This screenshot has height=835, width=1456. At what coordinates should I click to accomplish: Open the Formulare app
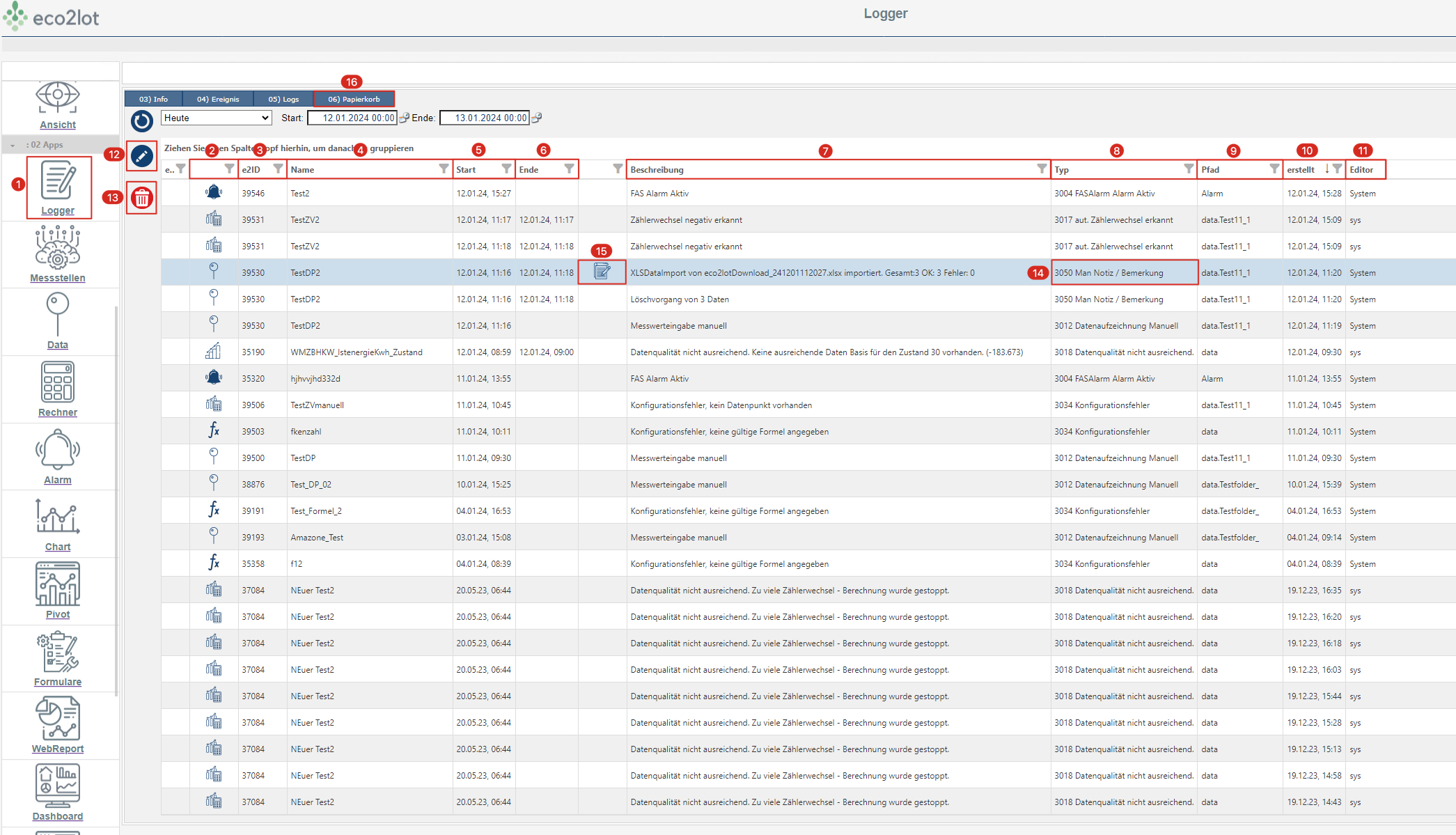(58, 652)
